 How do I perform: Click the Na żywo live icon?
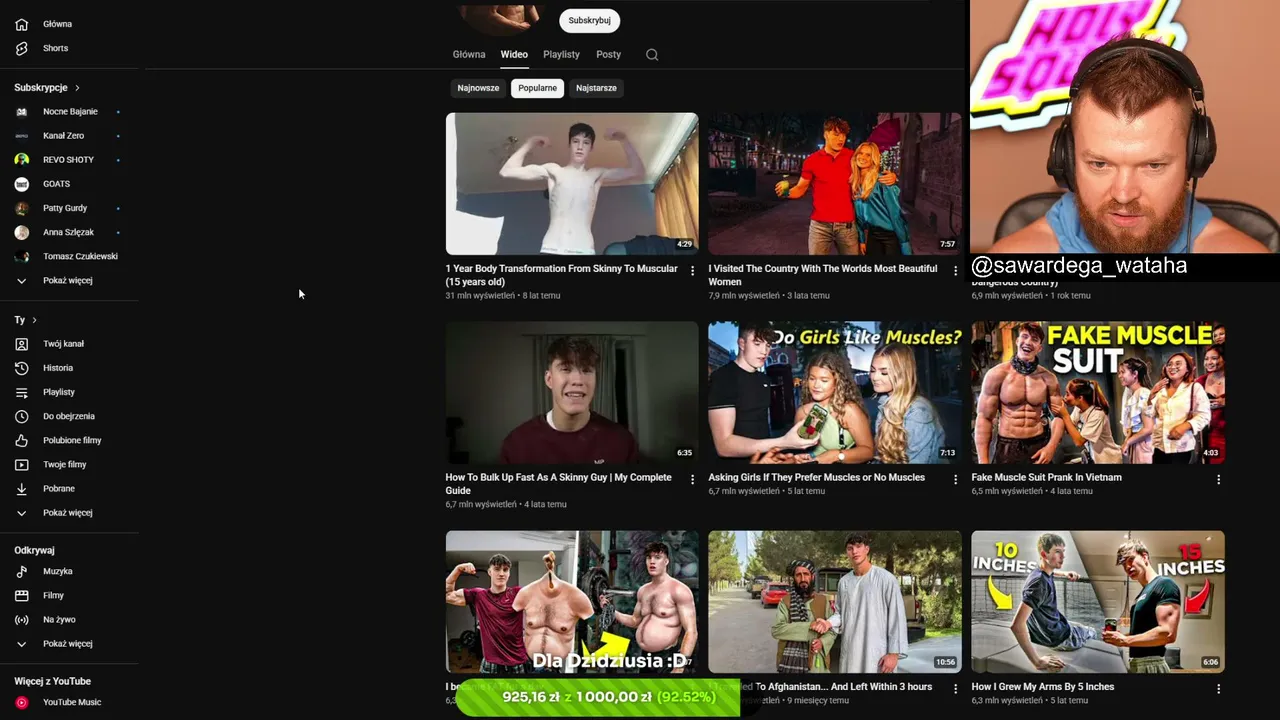(22, 620)
